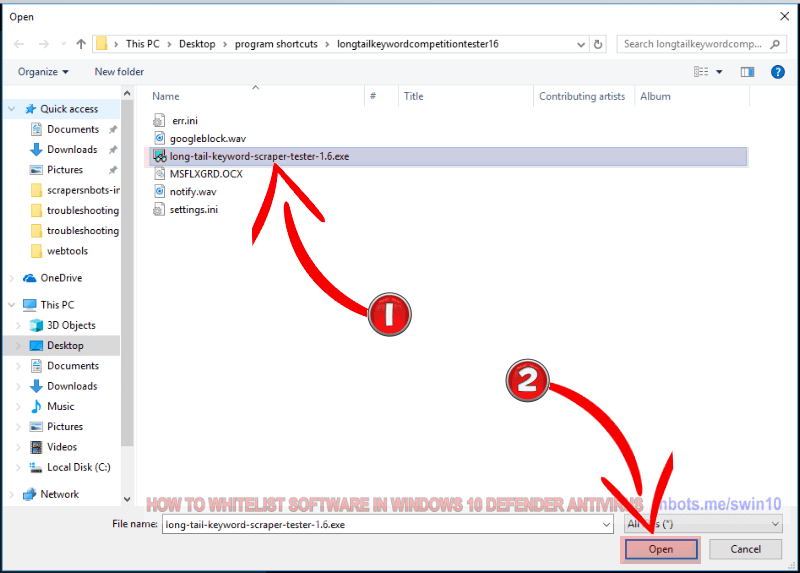Click the MSFLXGRD.OCX file name
Viewport: 800px width, 573px height.
pyautogui.click(x=206, y=174)
